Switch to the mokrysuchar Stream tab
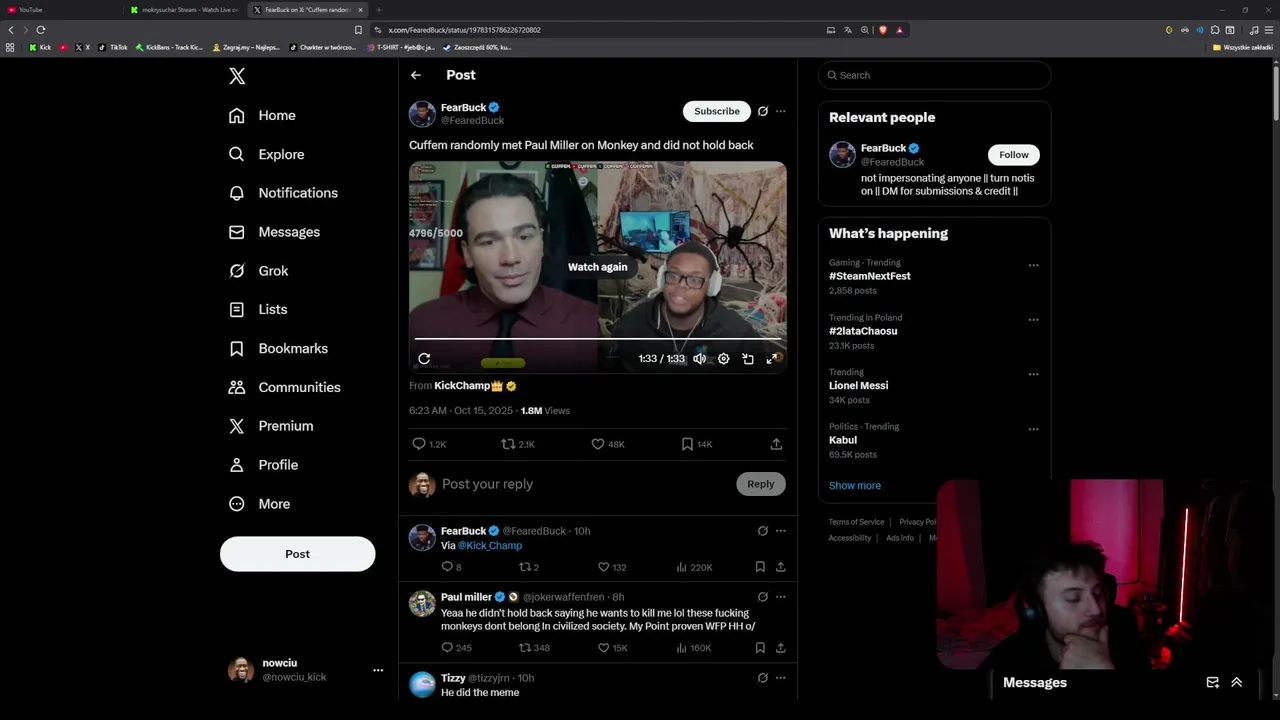The width and height of the screenshot is (1280, 720). (x=185, y=10)
